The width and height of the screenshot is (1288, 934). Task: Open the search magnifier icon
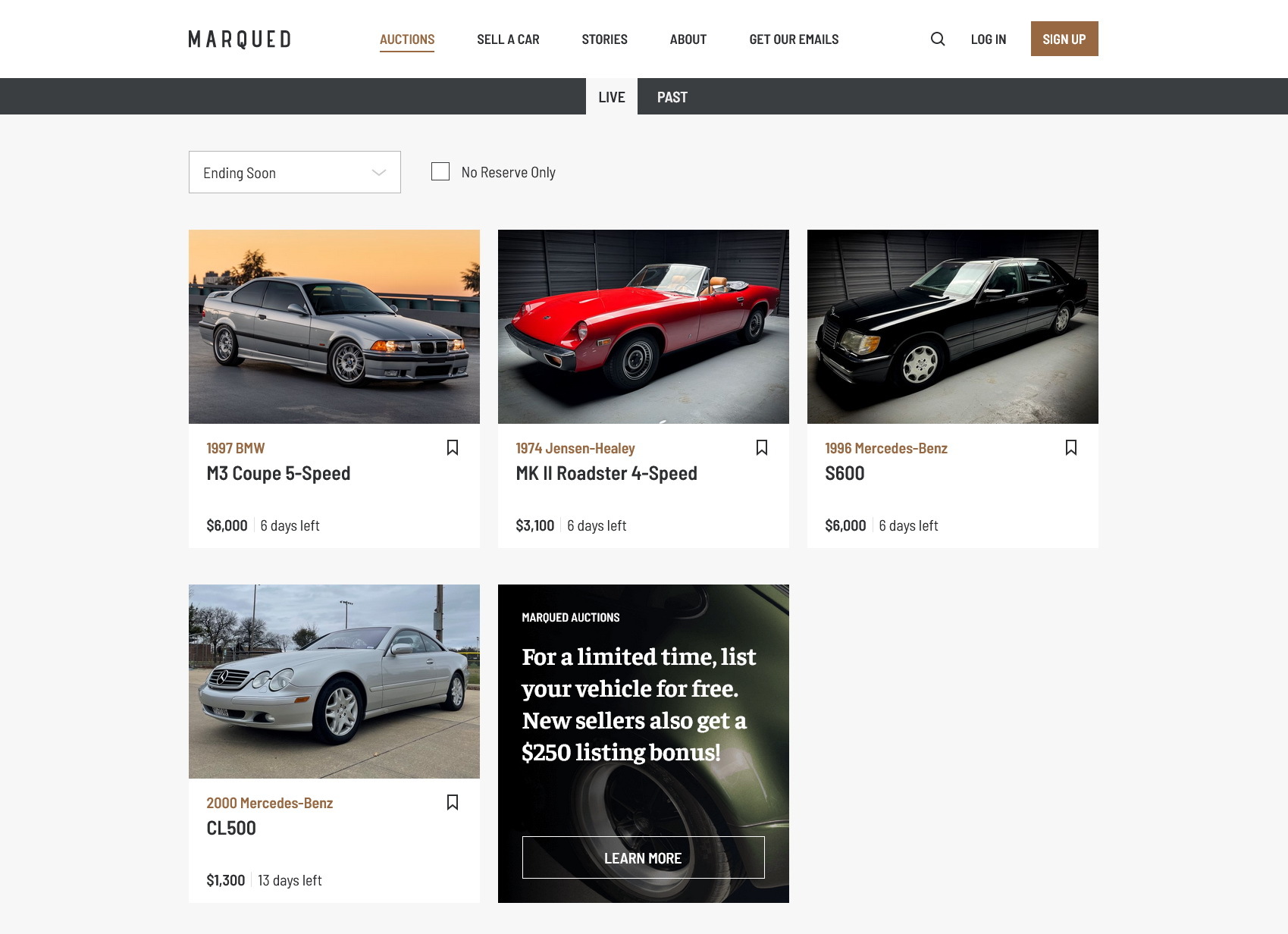(x=938, y=39)
